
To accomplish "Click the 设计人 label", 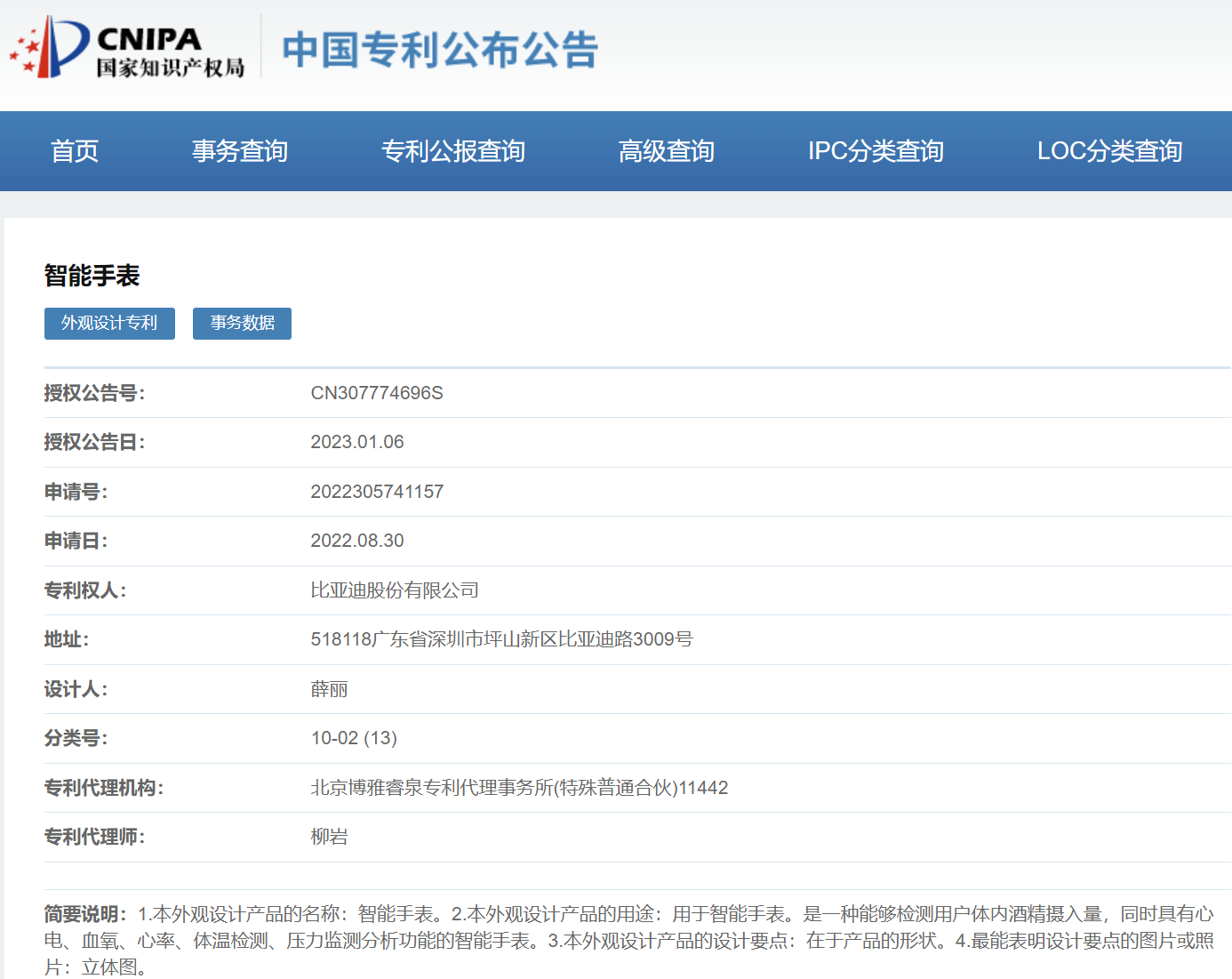I will tap(76, 689).
